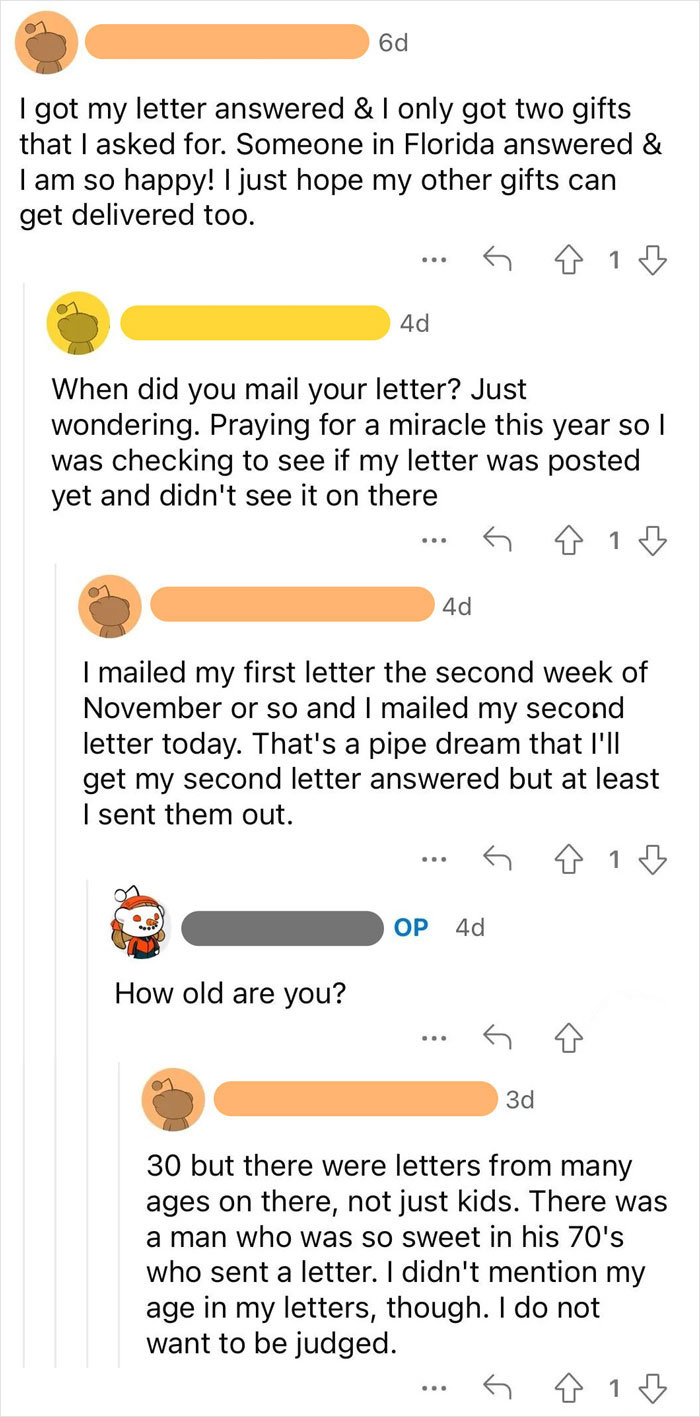The image size is (700, 1417).
Task: Open the gray-redacted OP username
Action: click(x=283, y=927)
